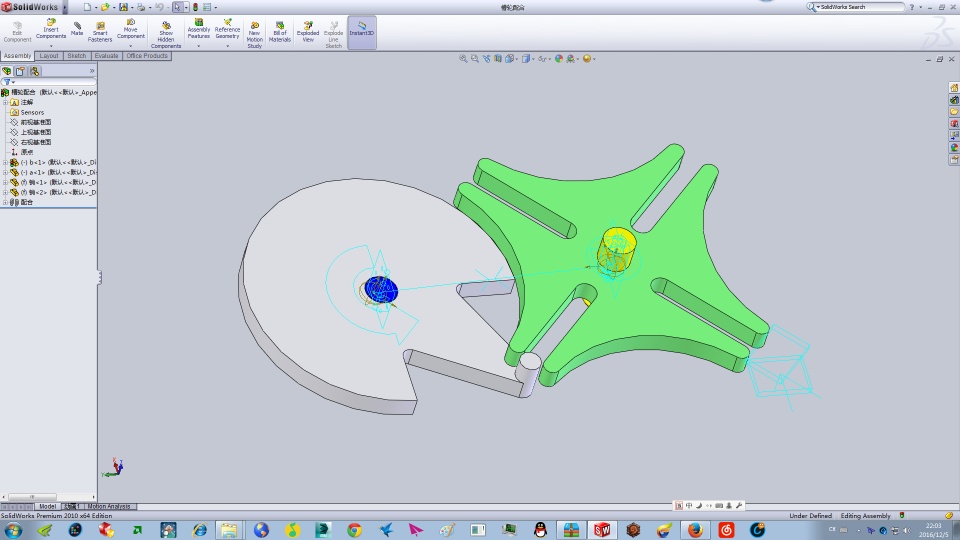
Task: Activate the Move Component tool
Action: (x=130, y=29)
